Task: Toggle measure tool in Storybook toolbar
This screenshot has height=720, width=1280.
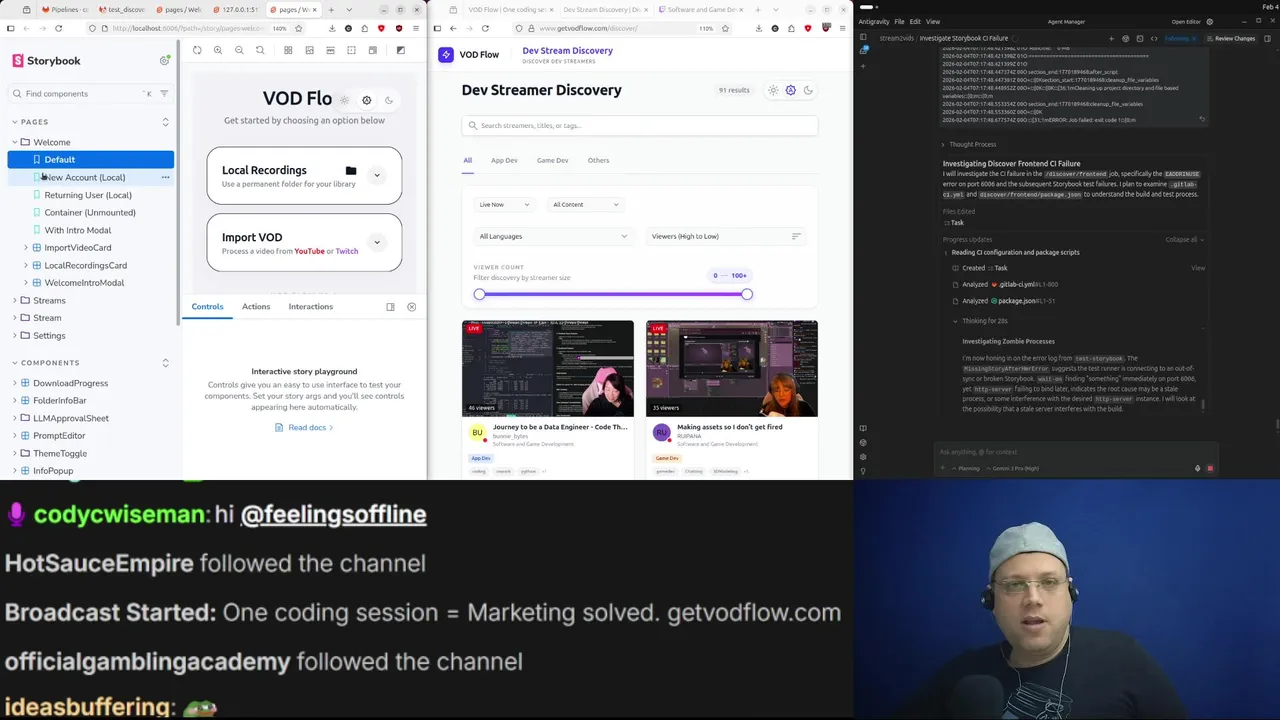Action: 330,50
